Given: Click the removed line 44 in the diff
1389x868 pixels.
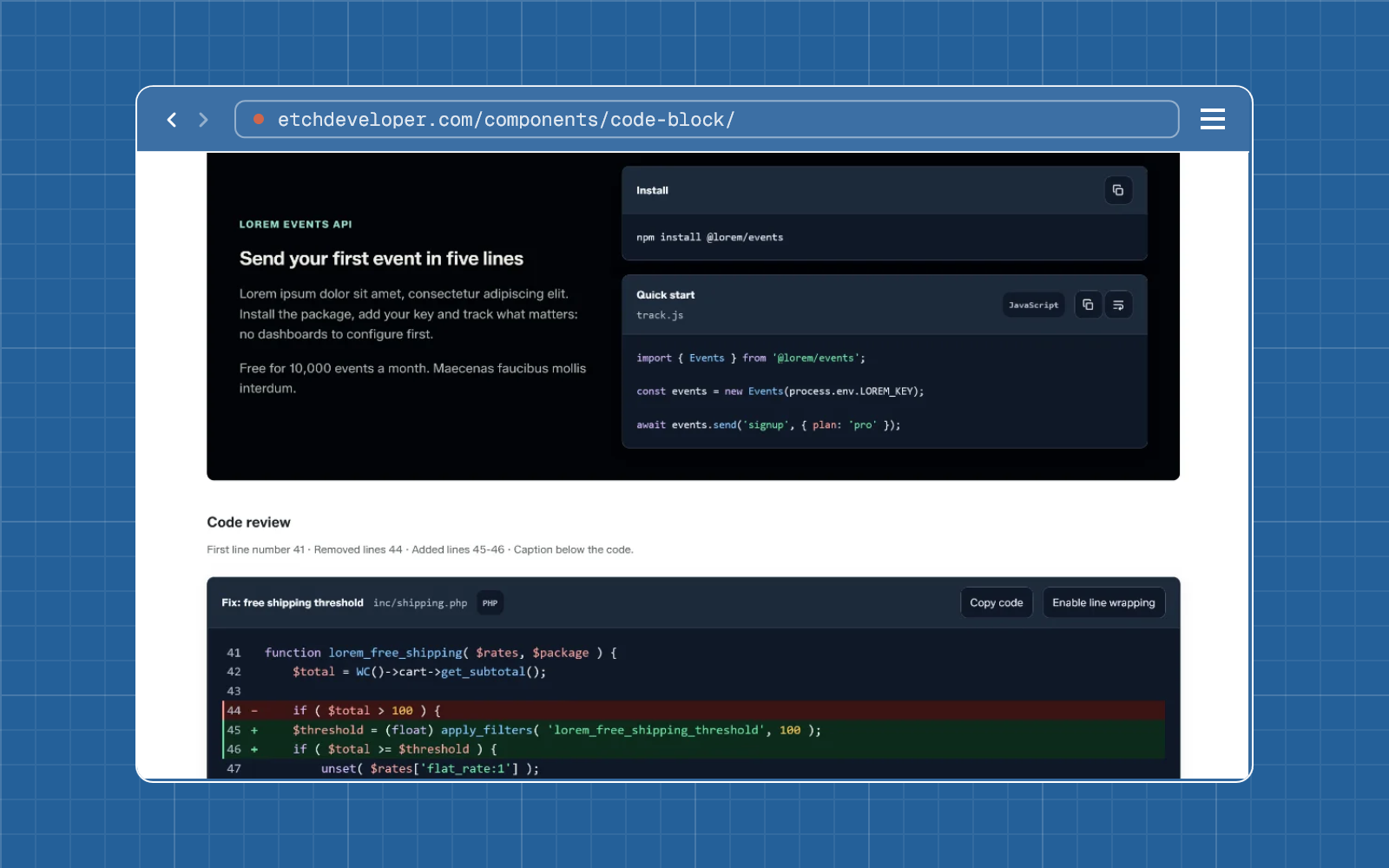Looking at the screenshot, I should [694, 710].
